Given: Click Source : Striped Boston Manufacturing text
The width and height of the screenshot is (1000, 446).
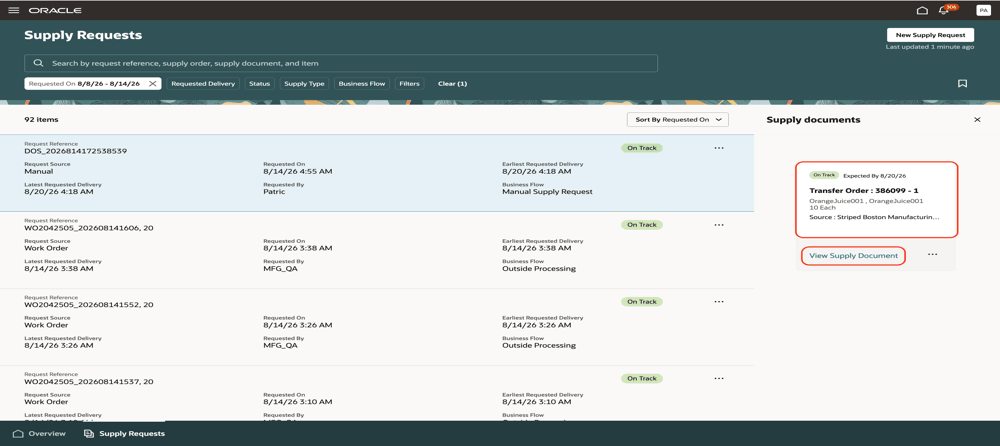Looking at the screenshot, I should tap(874, 217).
